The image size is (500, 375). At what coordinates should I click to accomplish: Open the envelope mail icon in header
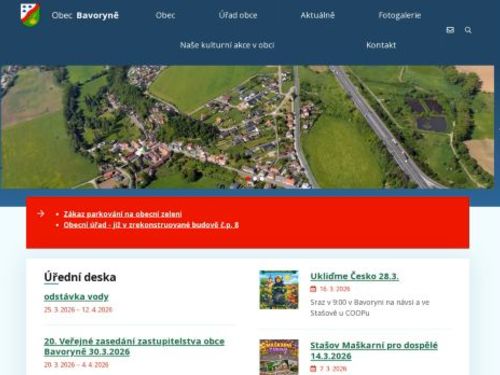tap(450, 30)
